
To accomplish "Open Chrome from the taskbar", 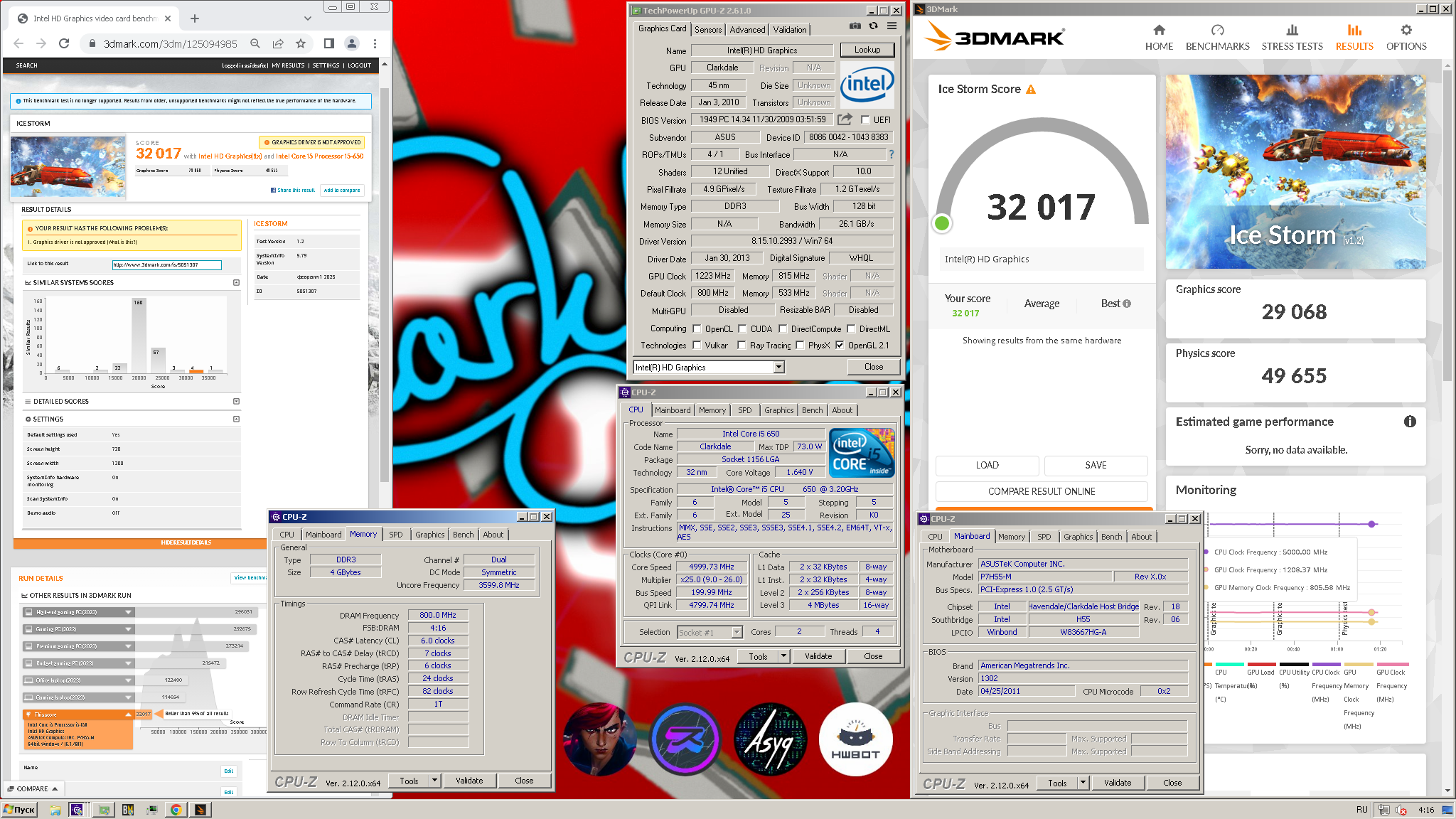I will pos(176,810).
